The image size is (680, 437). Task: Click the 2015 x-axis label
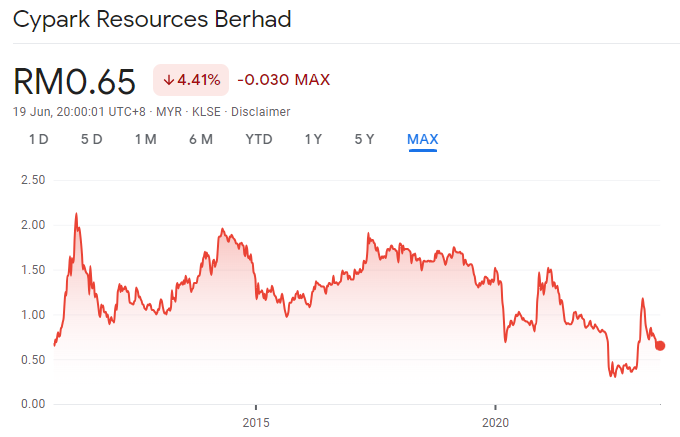(x=256, y=422)
